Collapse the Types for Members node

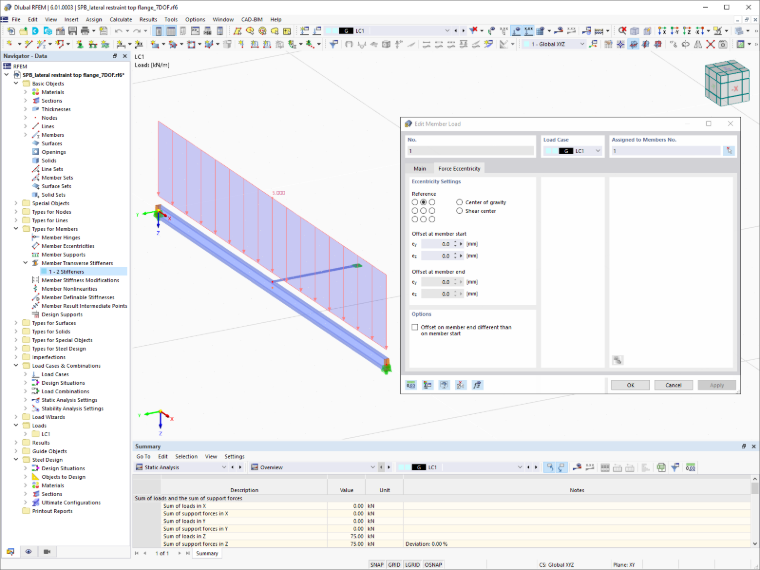[x=16, y=229]
